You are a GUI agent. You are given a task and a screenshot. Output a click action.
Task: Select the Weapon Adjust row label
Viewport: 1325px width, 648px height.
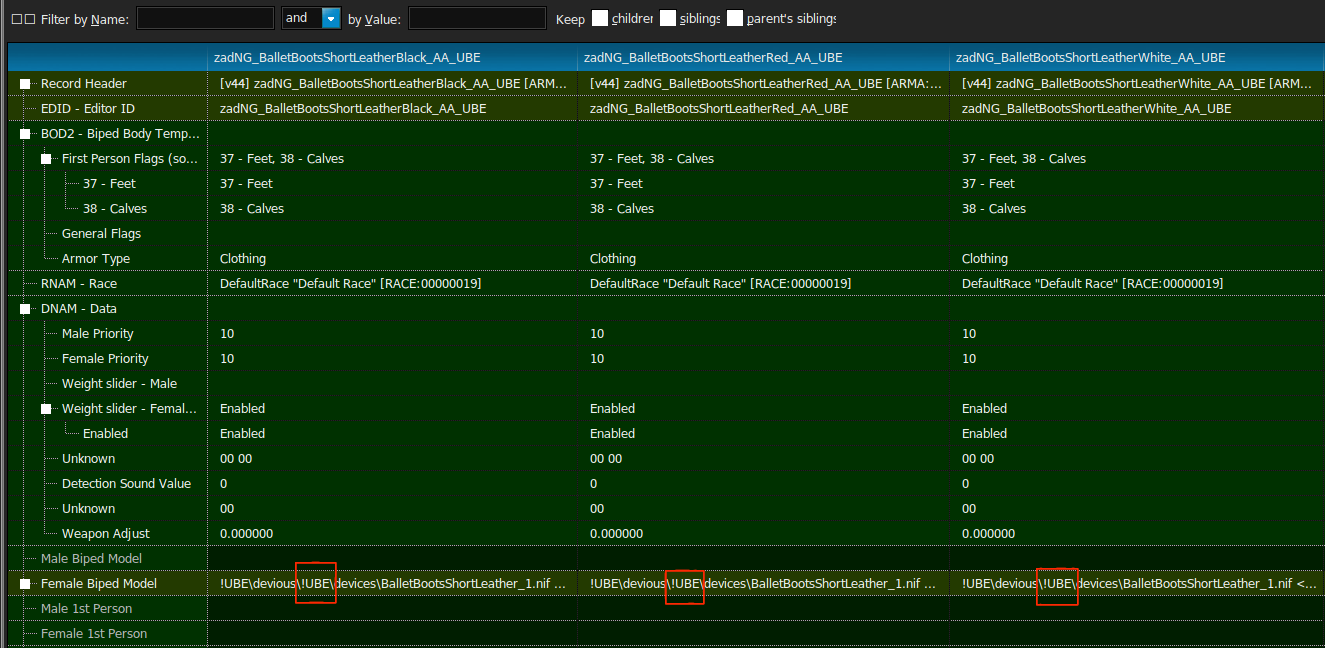[x=106, y=534]
